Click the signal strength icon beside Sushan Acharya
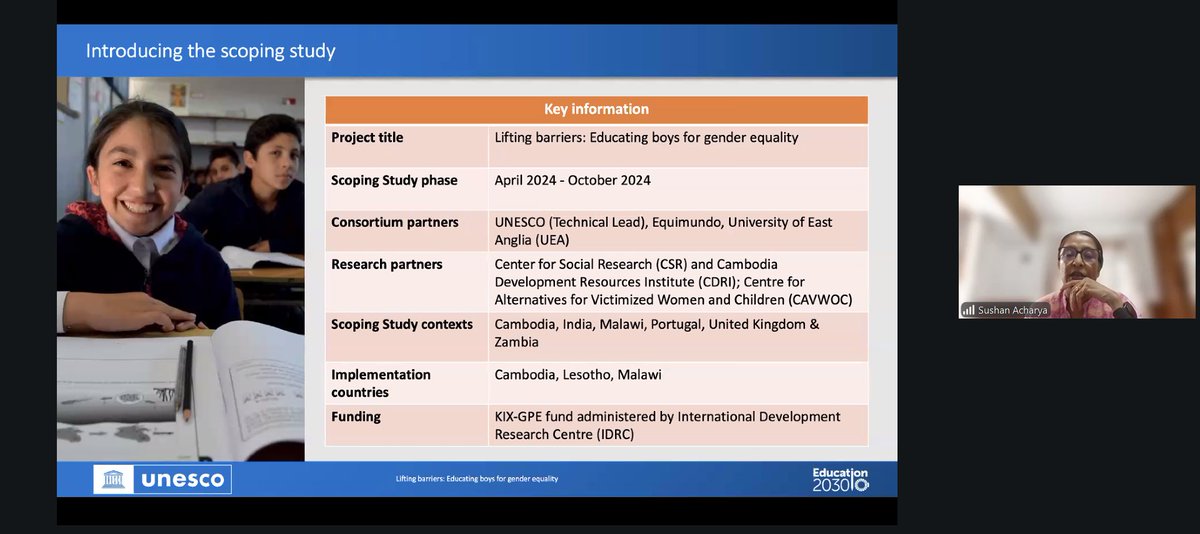 (967, 310)
